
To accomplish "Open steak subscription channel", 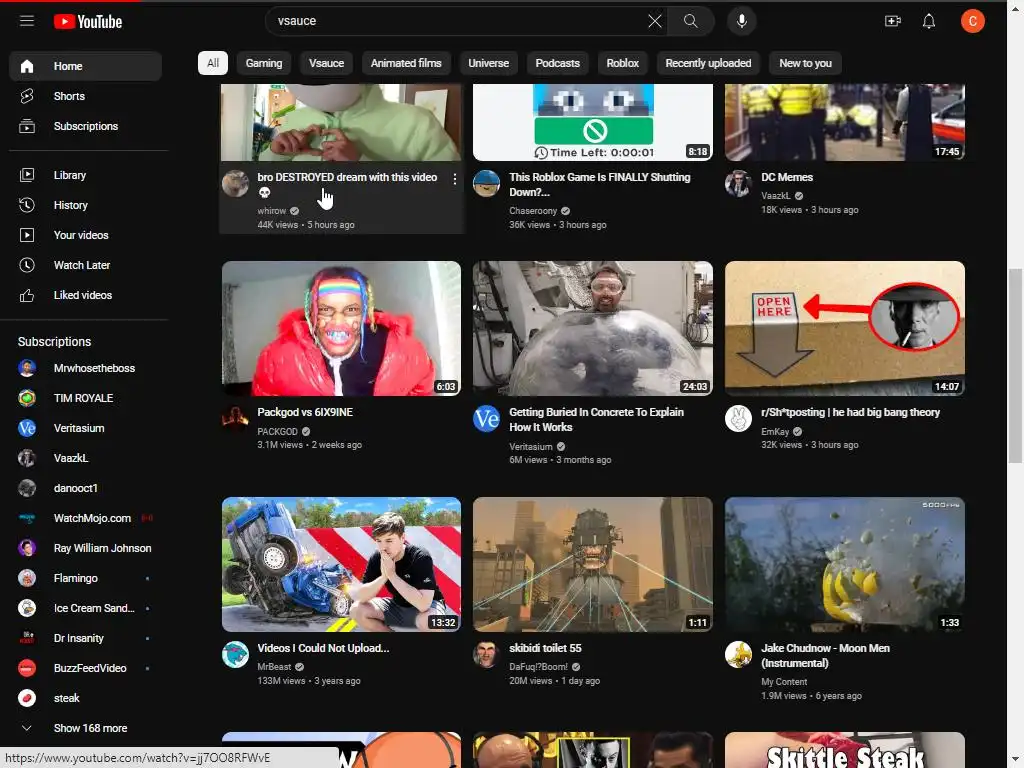I will point(86,699).
